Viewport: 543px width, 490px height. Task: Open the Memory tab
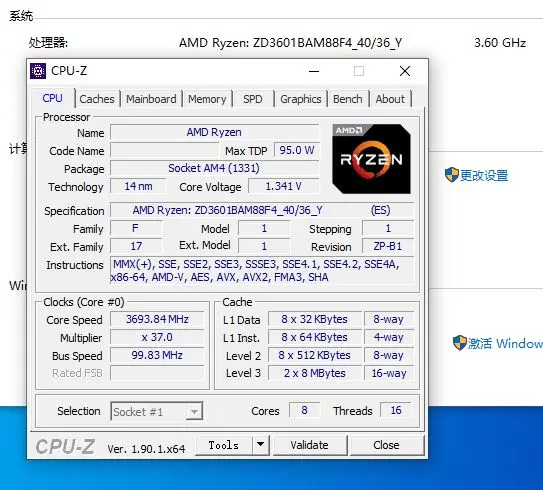tap(207, 99)
